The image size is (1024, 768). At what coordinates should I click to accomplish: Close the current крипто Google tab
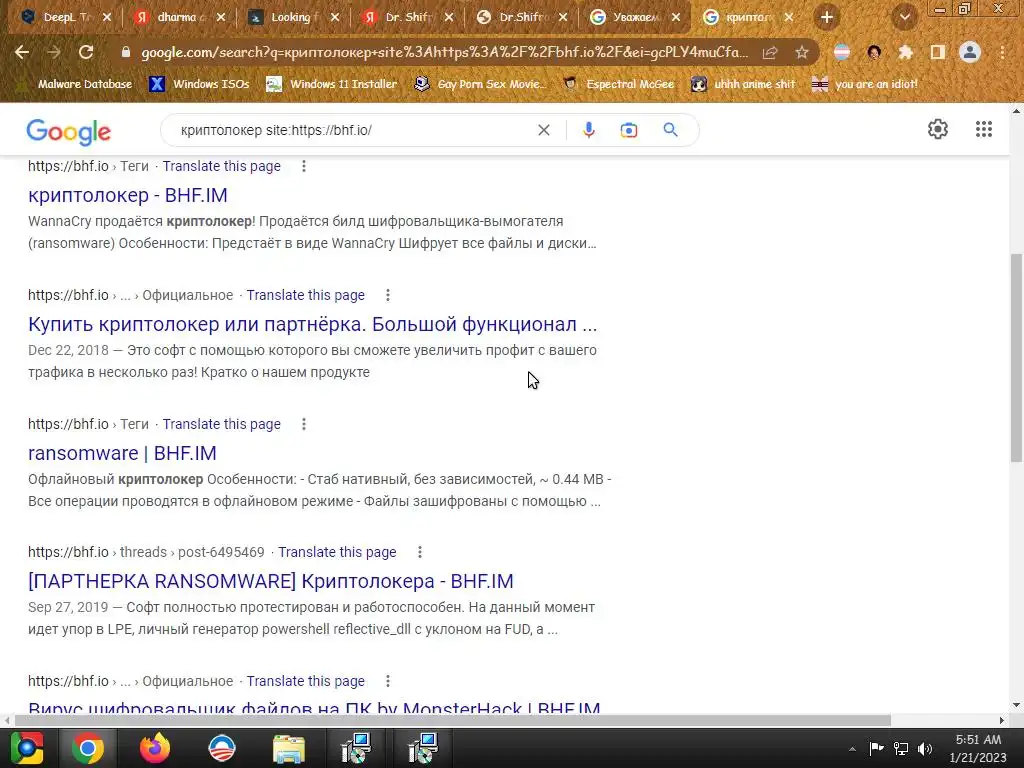789,17
